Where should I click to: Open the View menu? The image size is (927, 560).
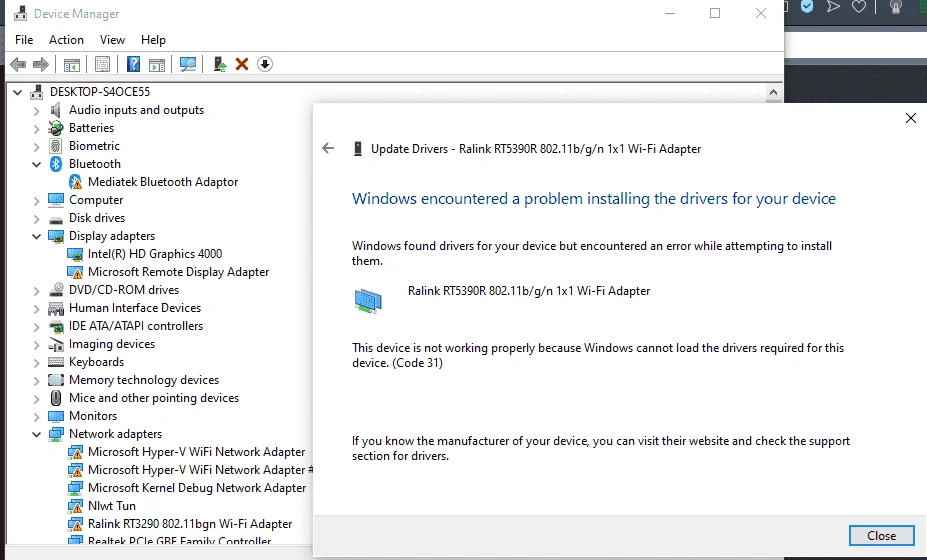[x=112, y=40]
